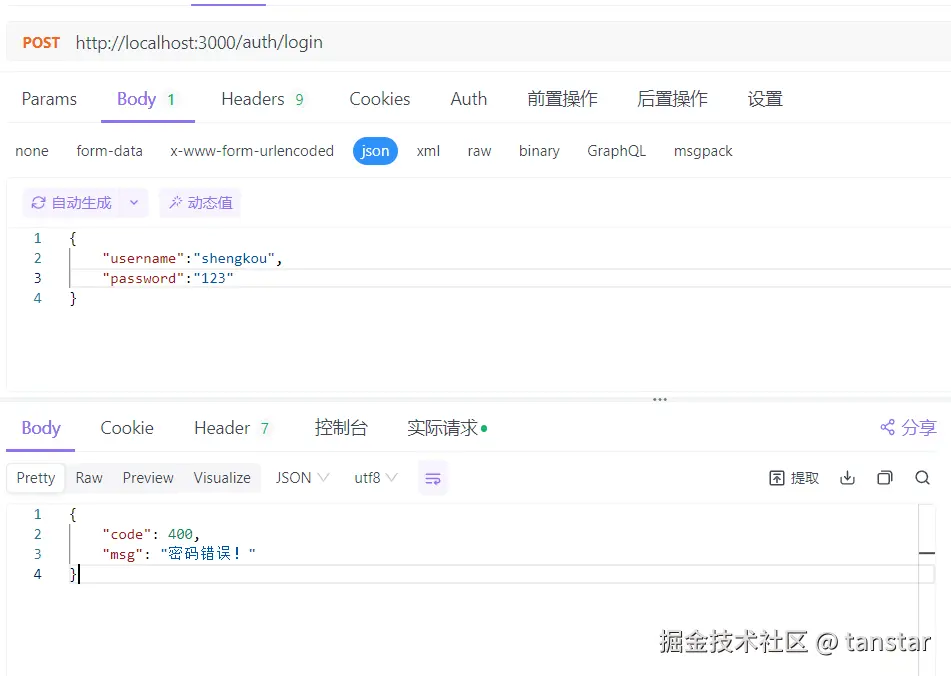Click the 动态值 button
951x676 pixels.
pos(200,202)
